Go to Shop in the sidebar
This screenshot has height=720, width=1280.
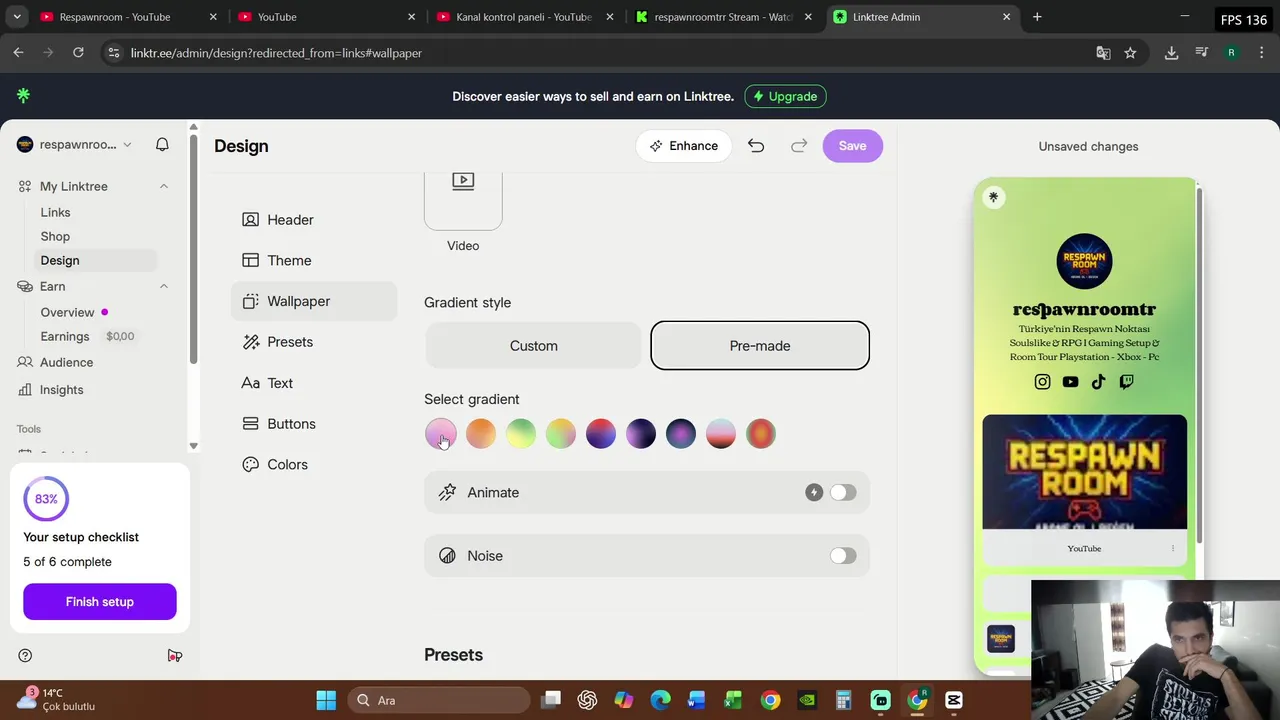pyautogui.click(x=55, y=236)
